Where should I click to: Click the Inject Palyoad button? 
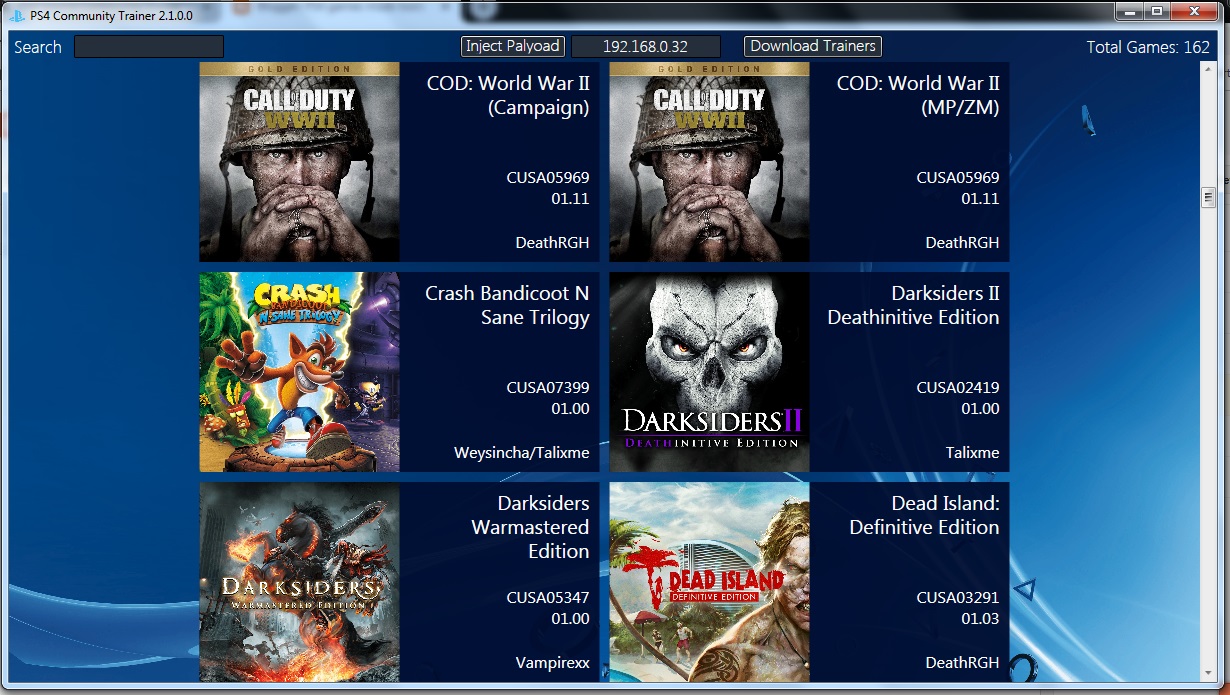click(x=514, y=46)
